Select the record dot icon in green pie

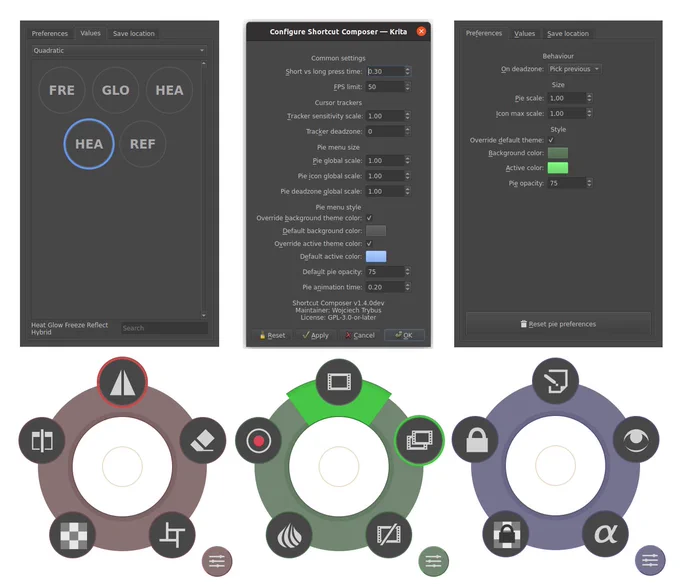click(x=258, y=441)
